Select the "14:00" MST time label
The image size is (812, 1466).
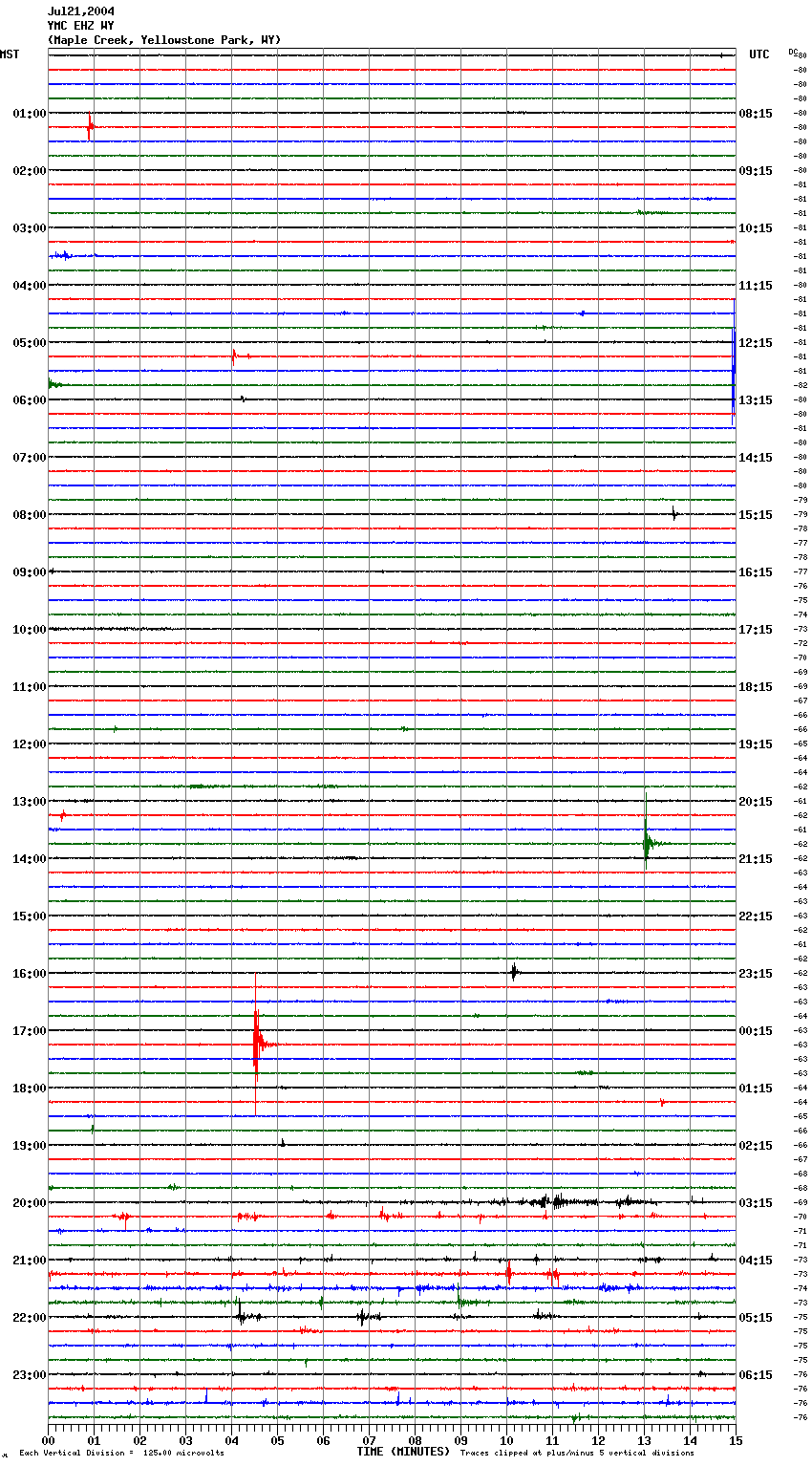pos(30,859)
